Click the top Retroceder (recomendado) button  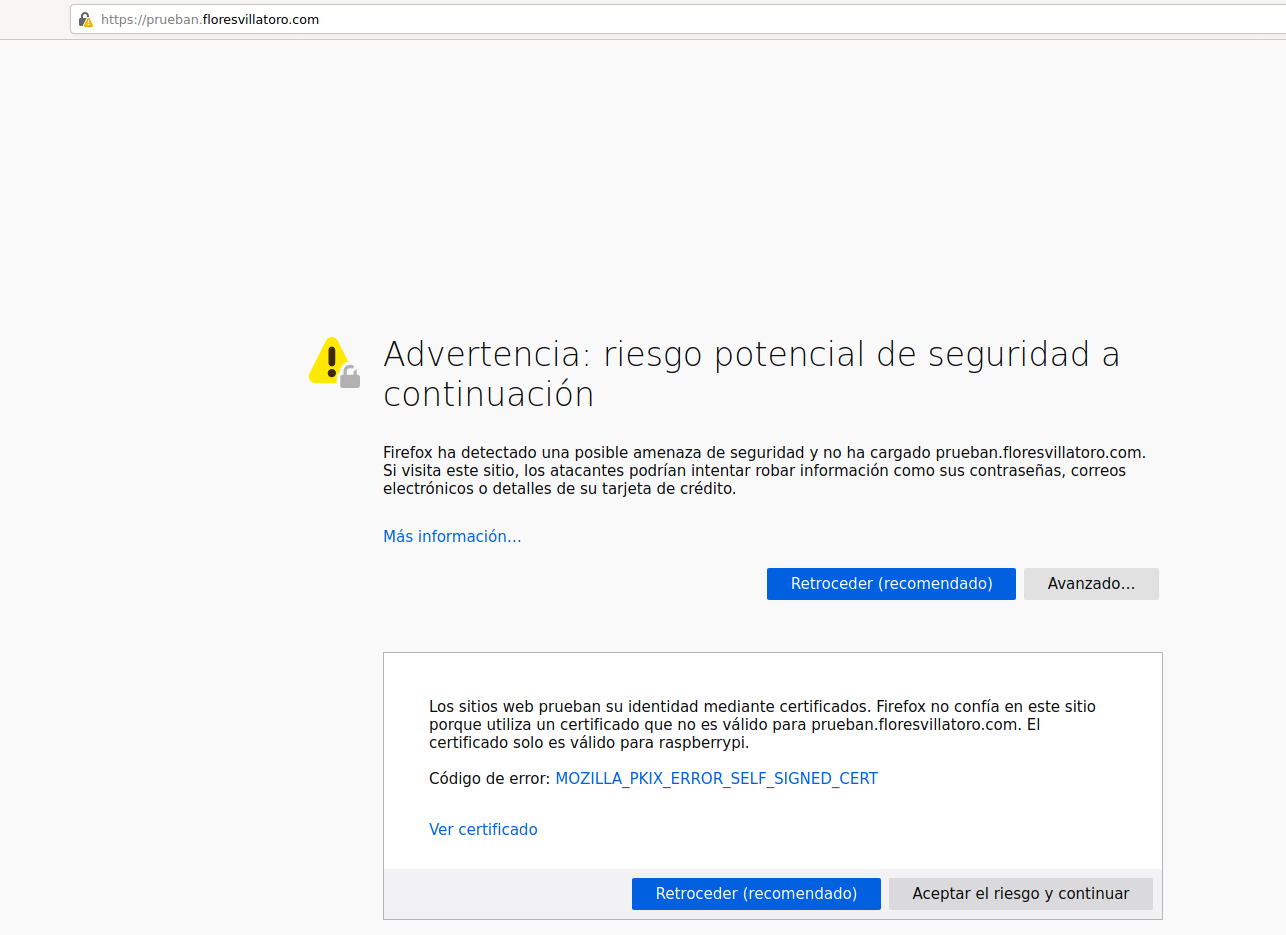[x=891, y=584]
